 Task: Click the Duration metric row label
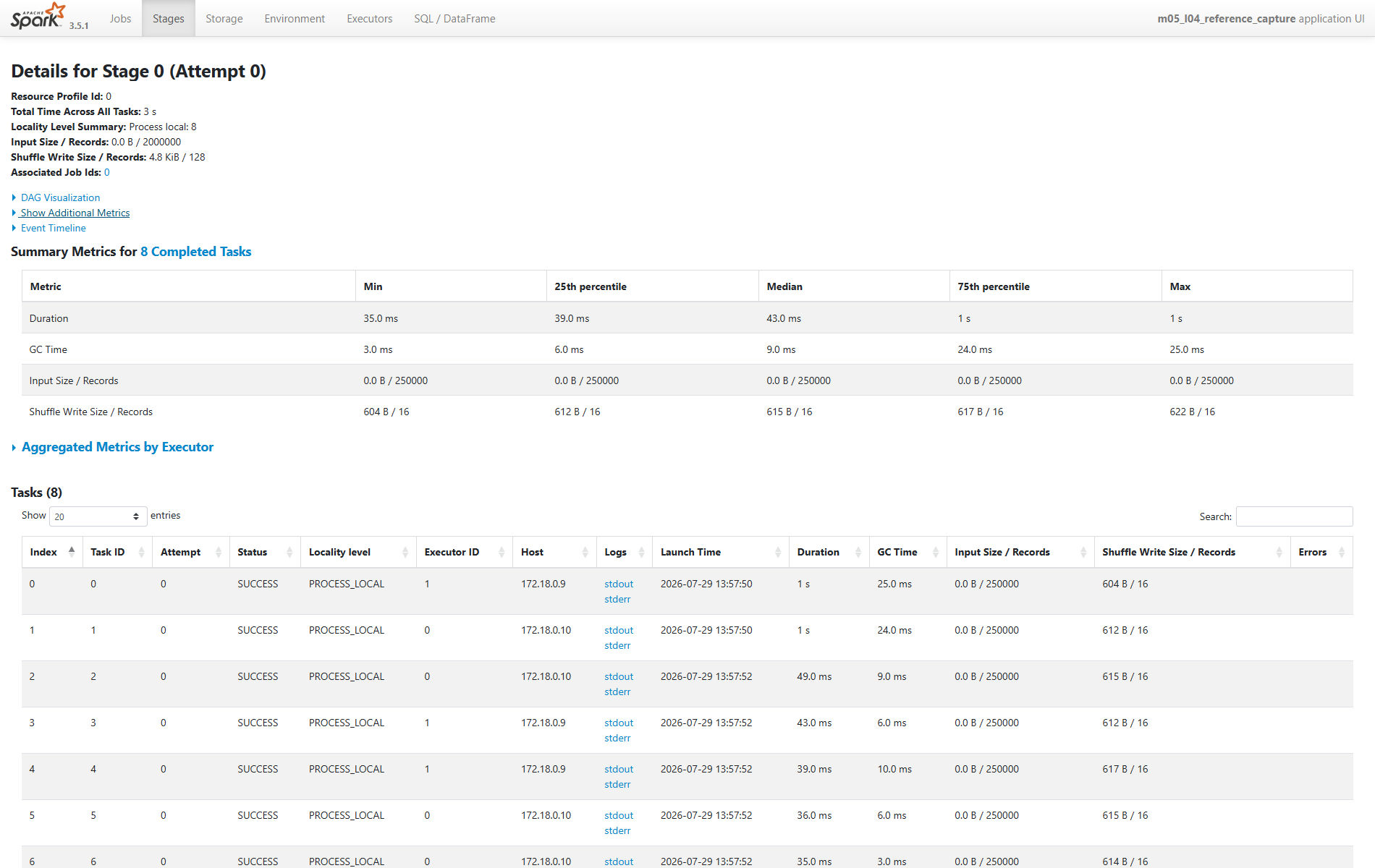tap(48, 318)
